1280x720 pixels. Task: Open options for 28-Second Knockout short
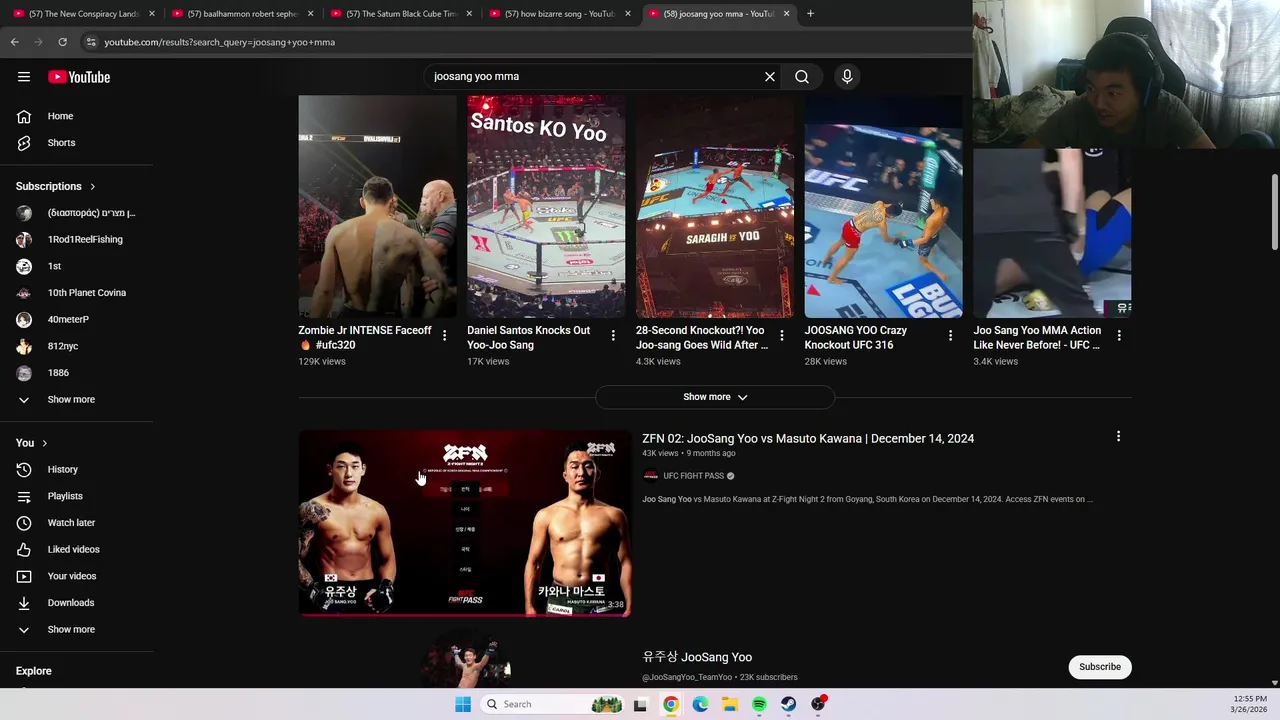tap(782, 336)
